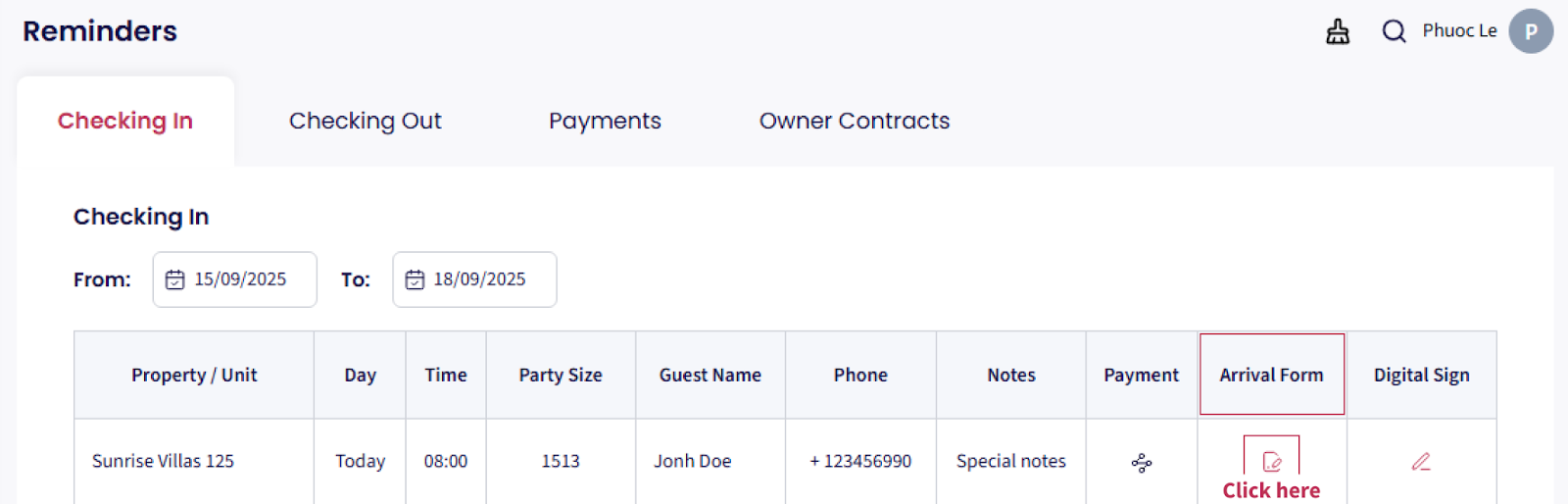
Task: Click the To date calendar icon
Action: coord(415,279)
